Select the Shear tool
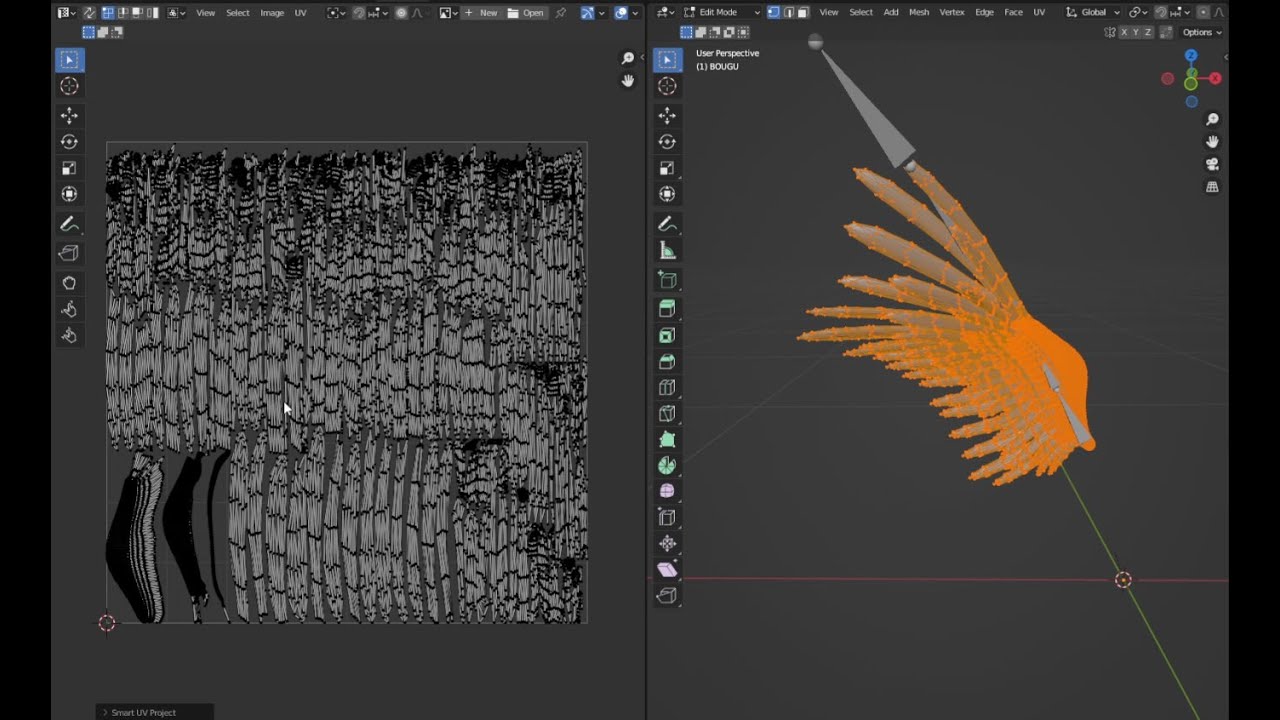 (667, 569)
